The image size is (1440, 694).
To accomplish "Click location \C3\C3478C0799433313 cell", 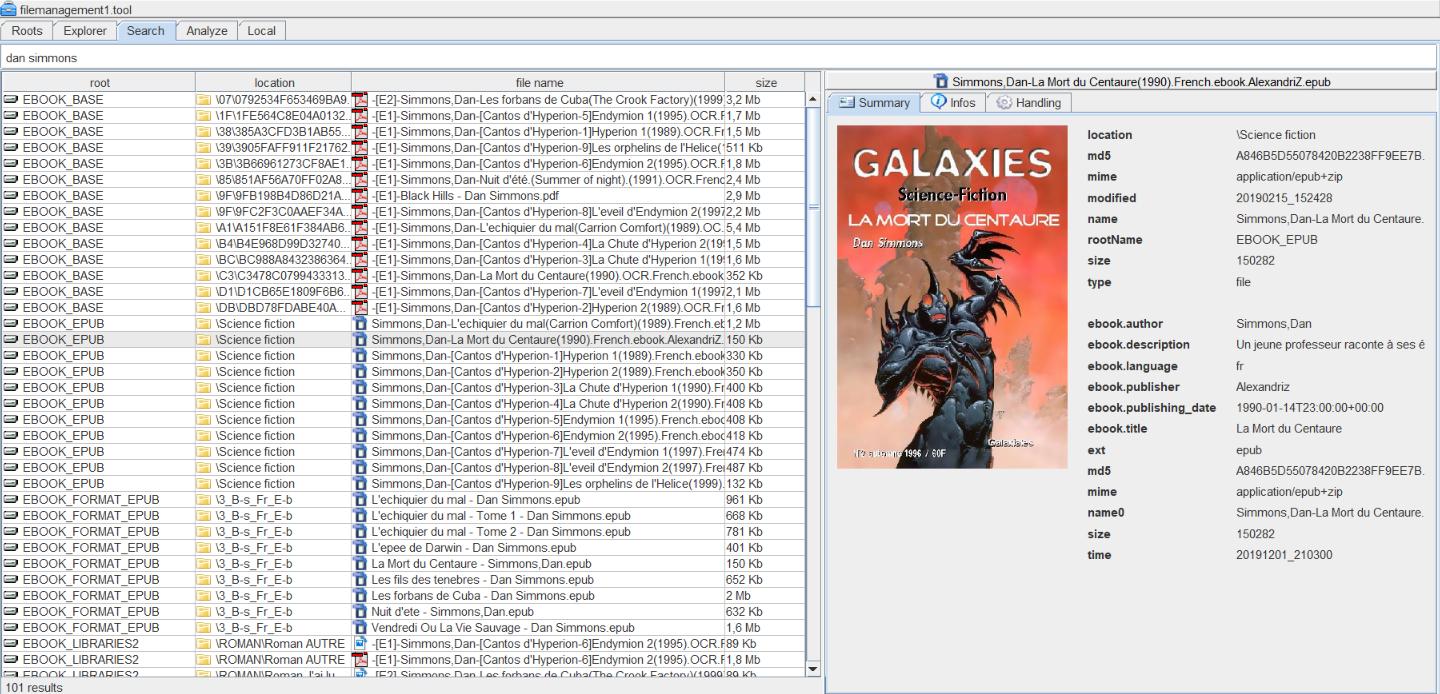I will pyautogui.click(x=274, y=275).
